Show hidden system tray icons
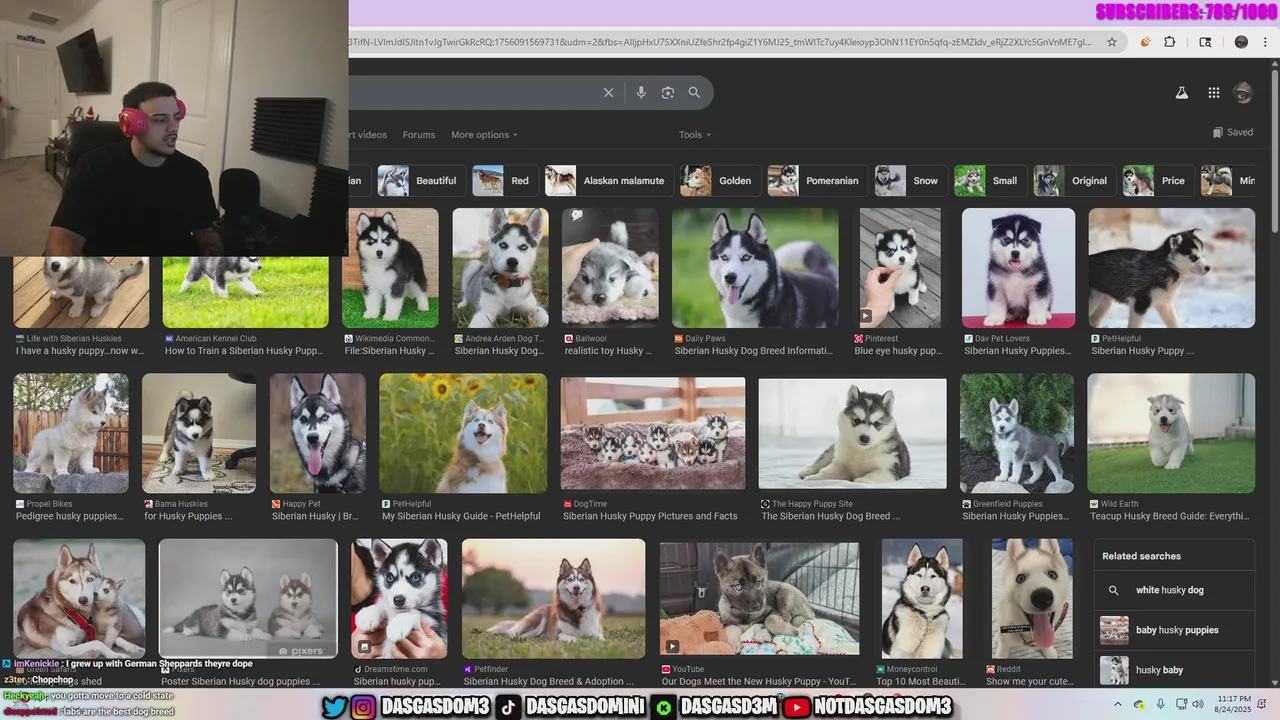This screenshot has width=1280, height=720. [x=1118, y=704]
